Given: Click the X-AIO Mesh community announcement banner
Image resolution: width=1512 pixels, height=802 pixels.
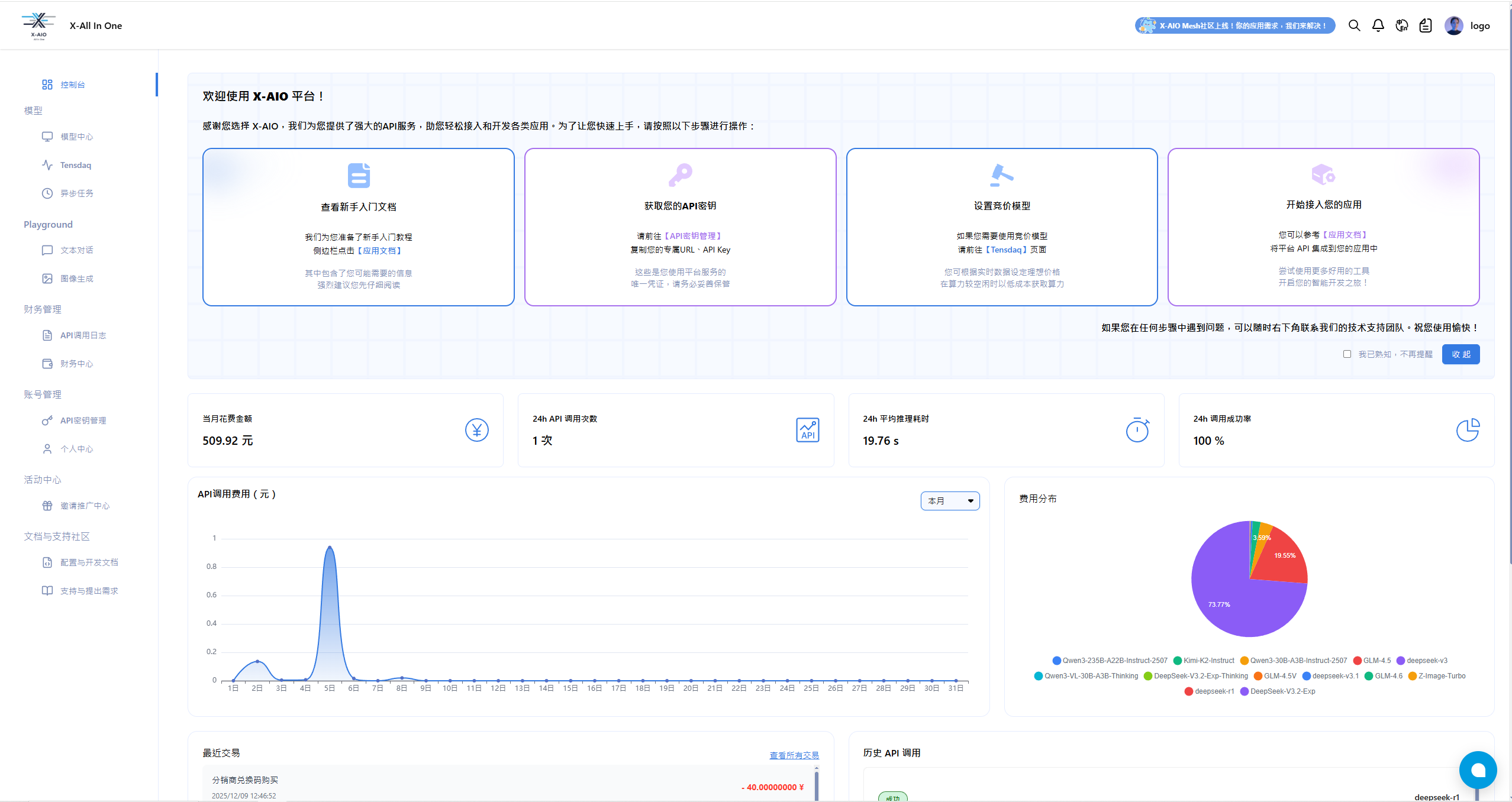Looking at the screenshot, I should click(1234, 25).
